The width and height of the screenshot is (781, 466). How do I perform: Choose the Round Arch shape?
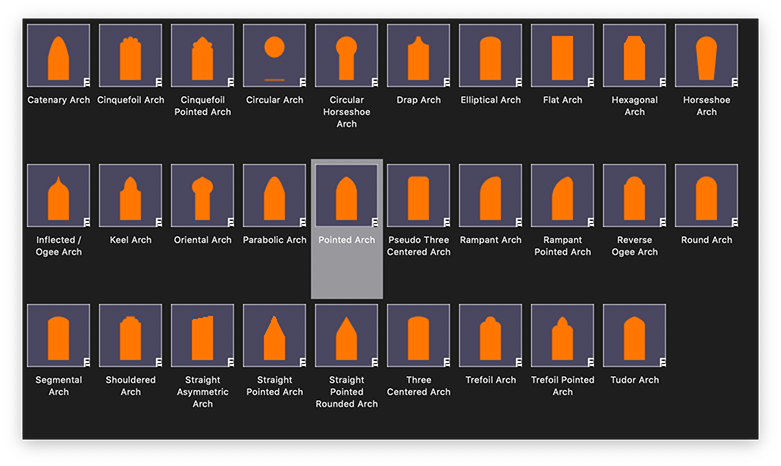coord(706,196)
